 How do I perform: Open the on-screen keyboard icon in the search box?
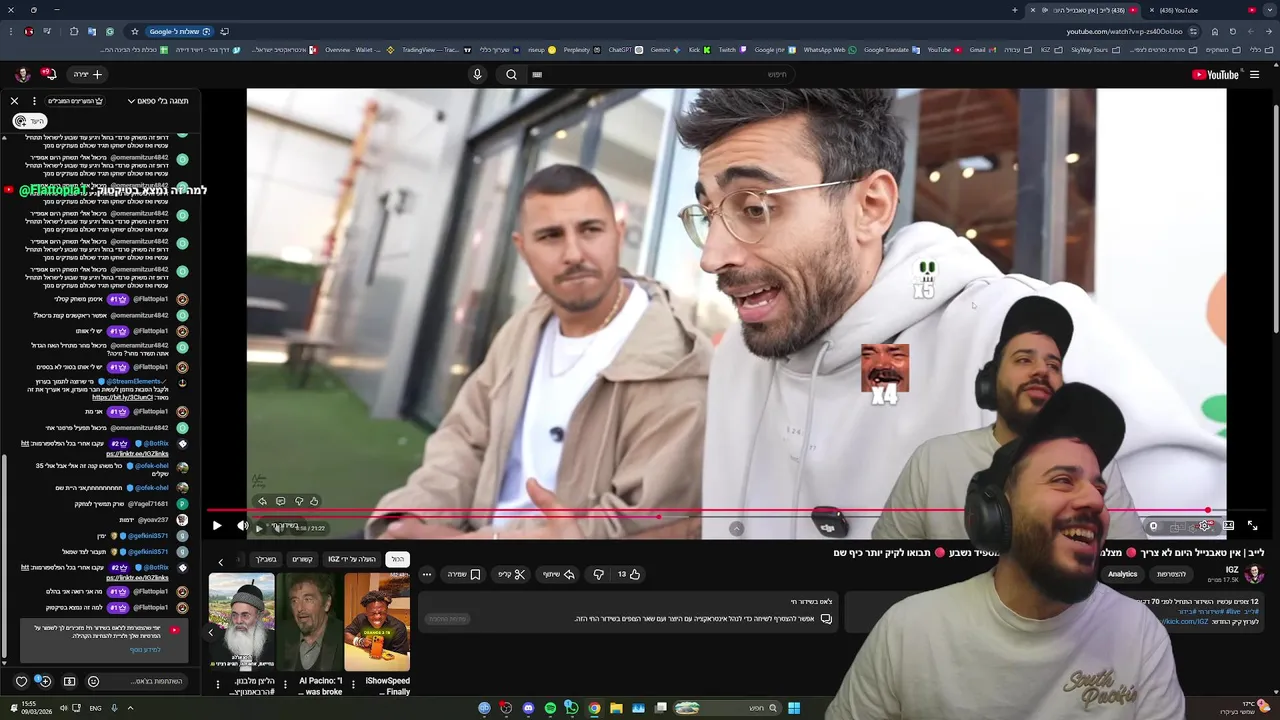tap(537, 75)
